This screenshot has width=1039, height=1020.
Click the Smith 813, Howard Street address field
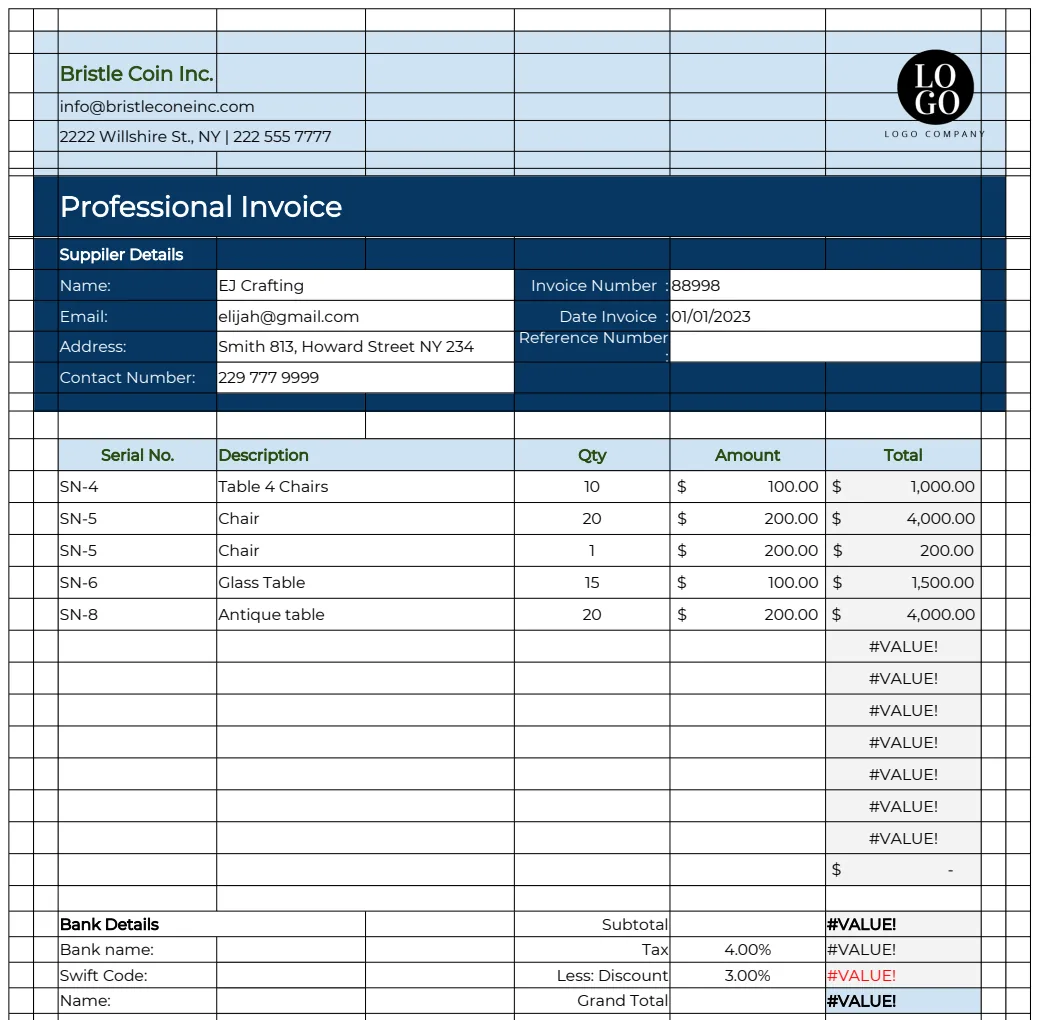point(365,347)
